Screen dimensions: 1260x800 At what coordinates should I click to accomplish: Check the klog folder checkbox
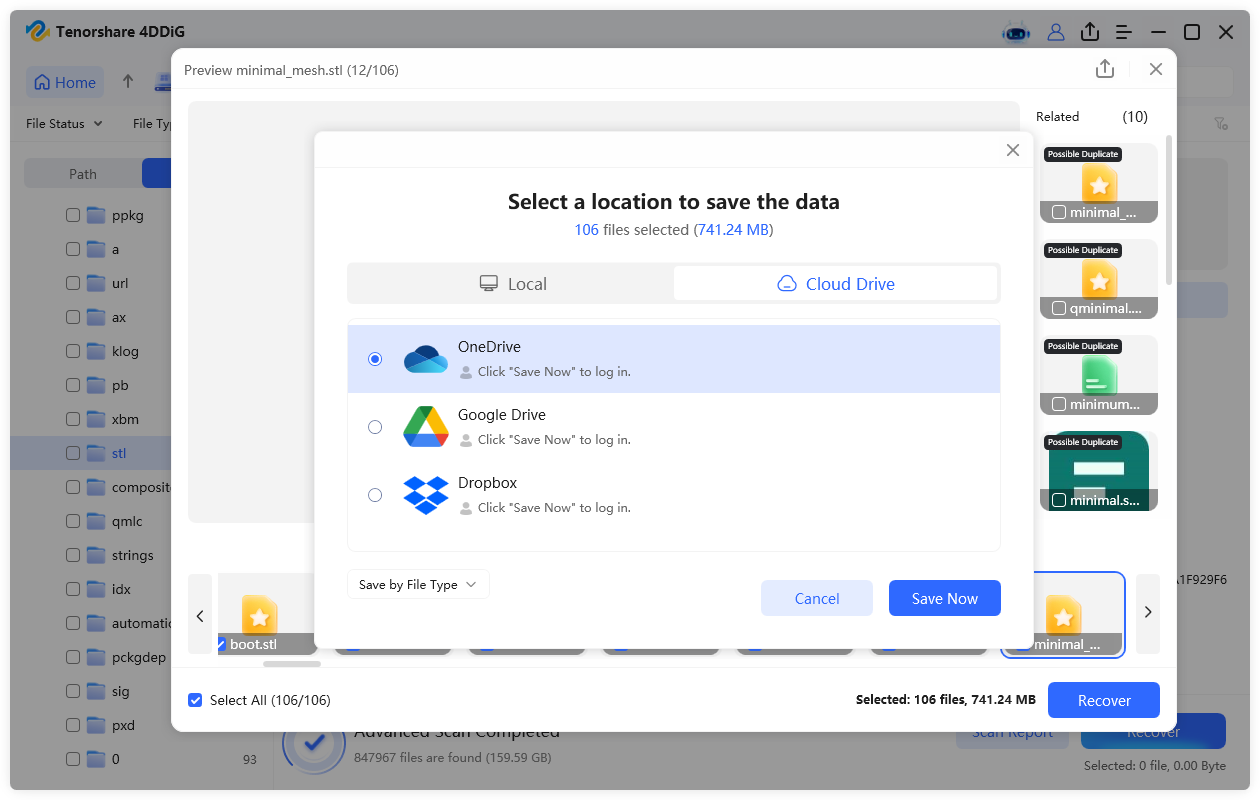(x=73, y=351)
